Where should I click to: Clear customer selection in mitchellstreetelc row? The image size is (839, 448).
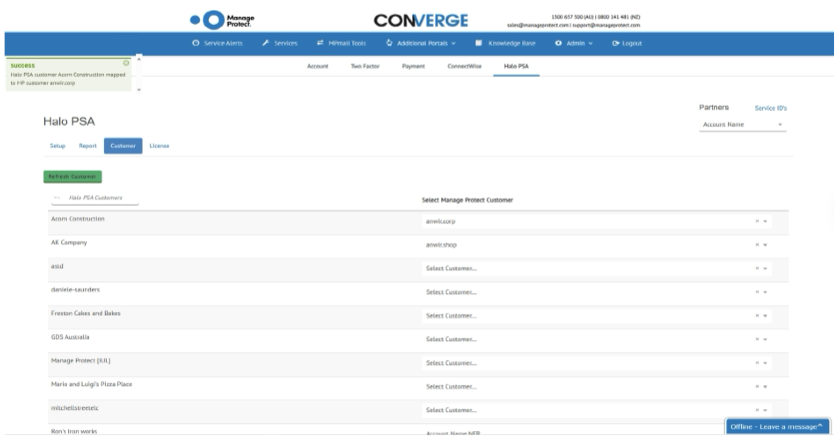pyautogui.click(x=757, y=409)
